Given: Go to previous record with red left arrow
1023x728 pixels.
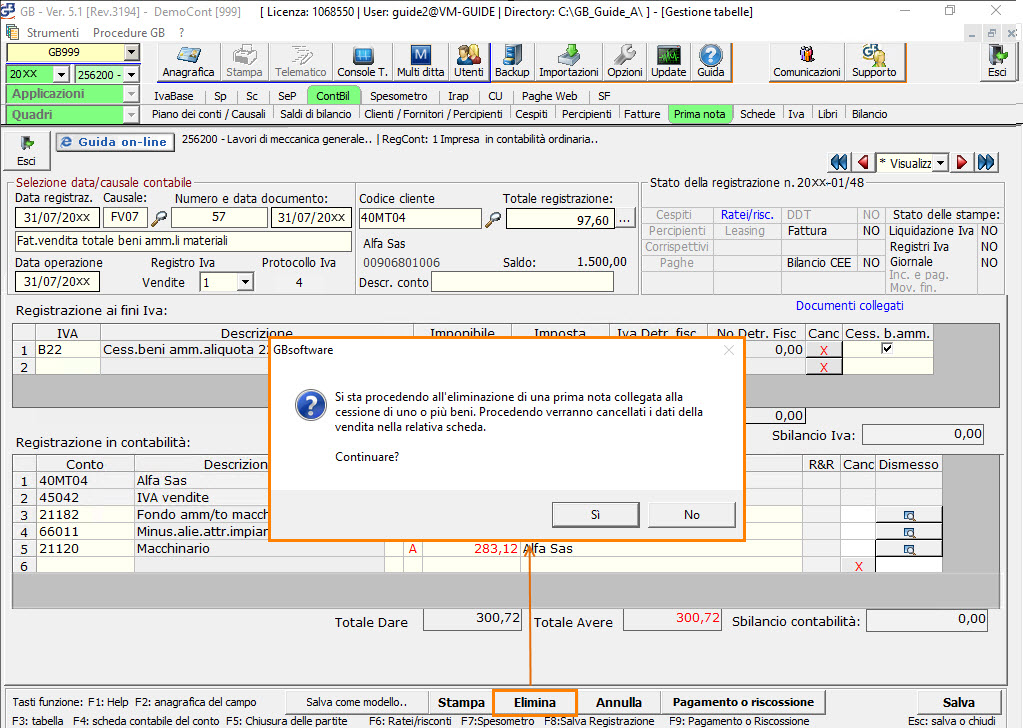Looking at the screenshot, I should coord(863,162).
